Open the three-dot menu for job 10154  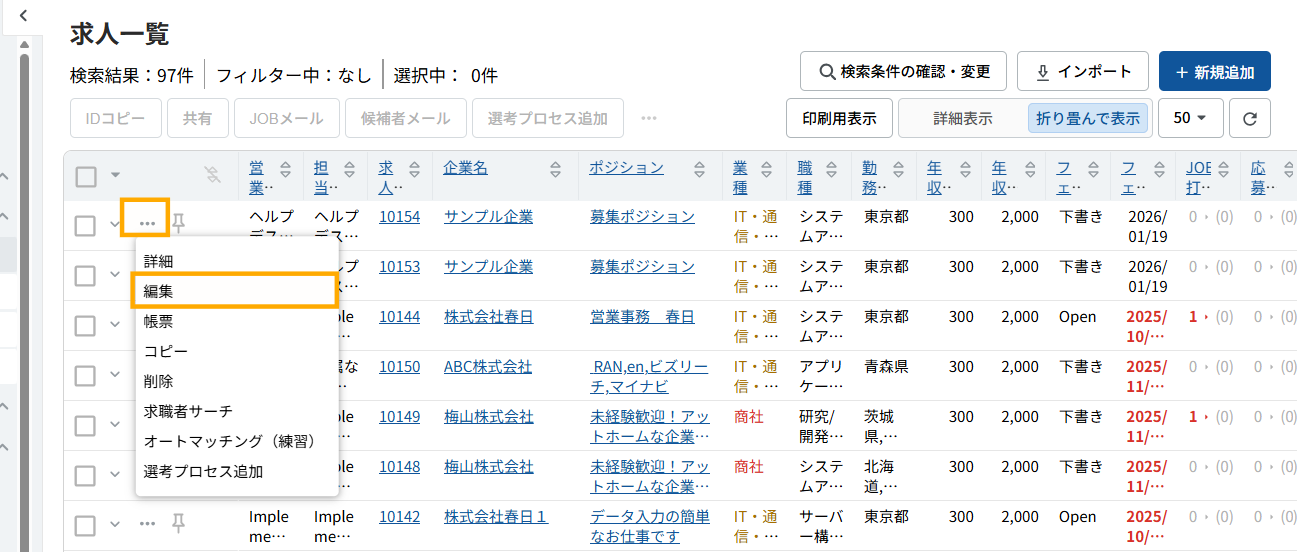click(146, 223)
